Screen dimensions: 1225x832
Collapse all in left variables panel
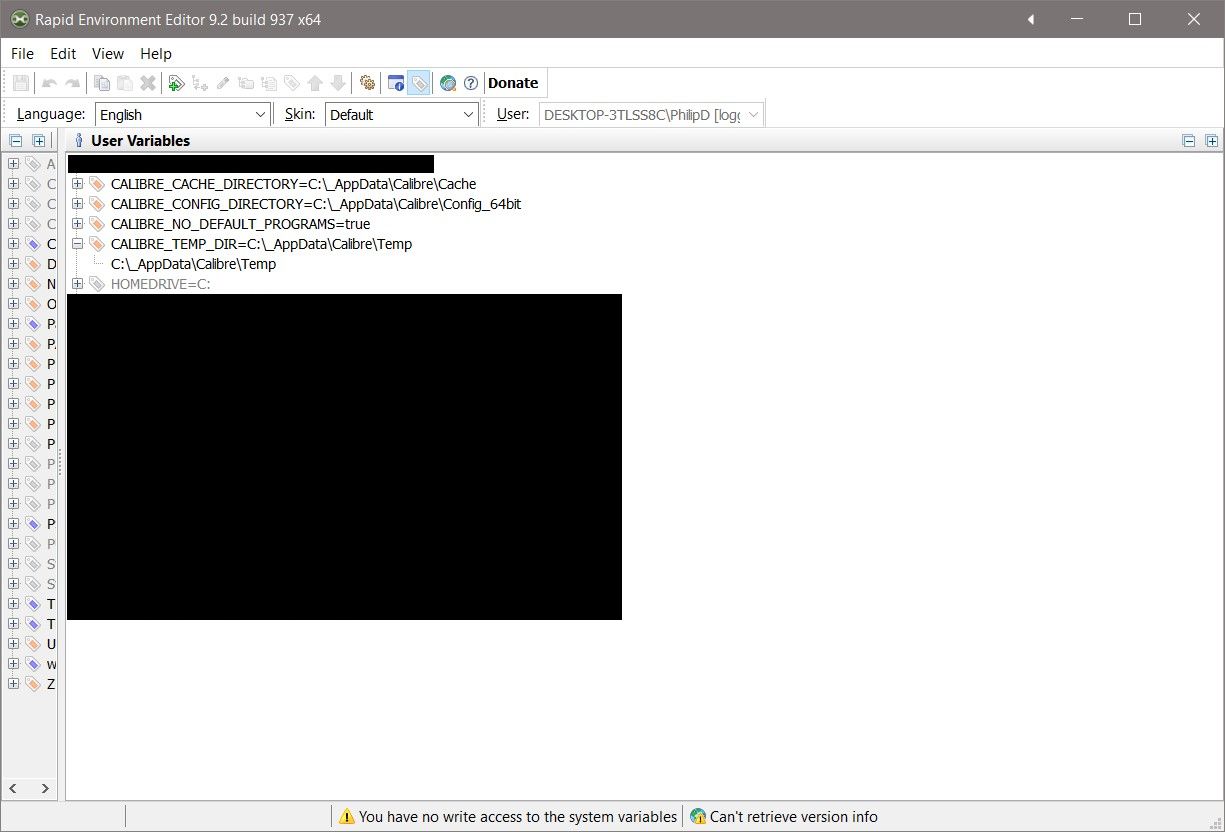pyautogui.click(x=16, y=141)
